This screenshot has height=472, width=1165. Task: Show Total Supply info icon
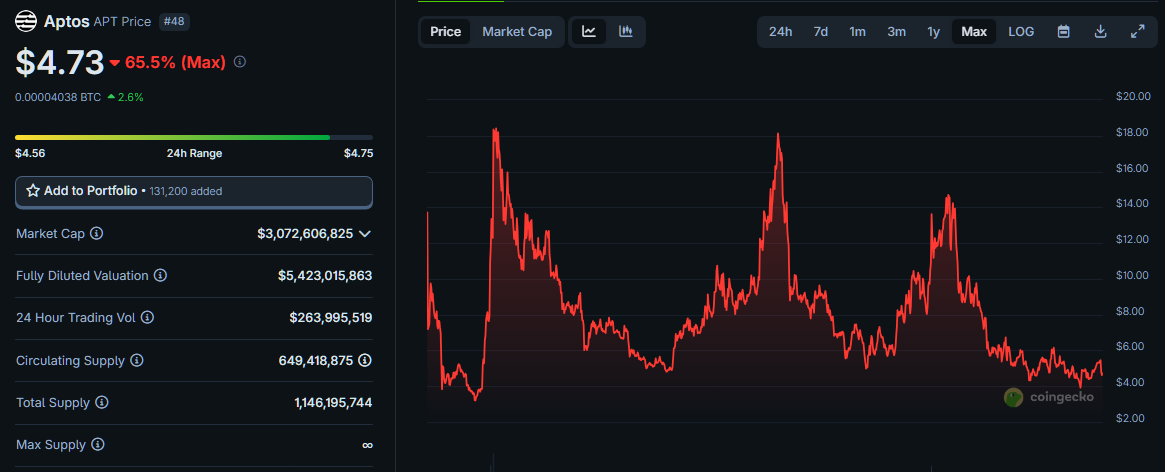point(102,403)
